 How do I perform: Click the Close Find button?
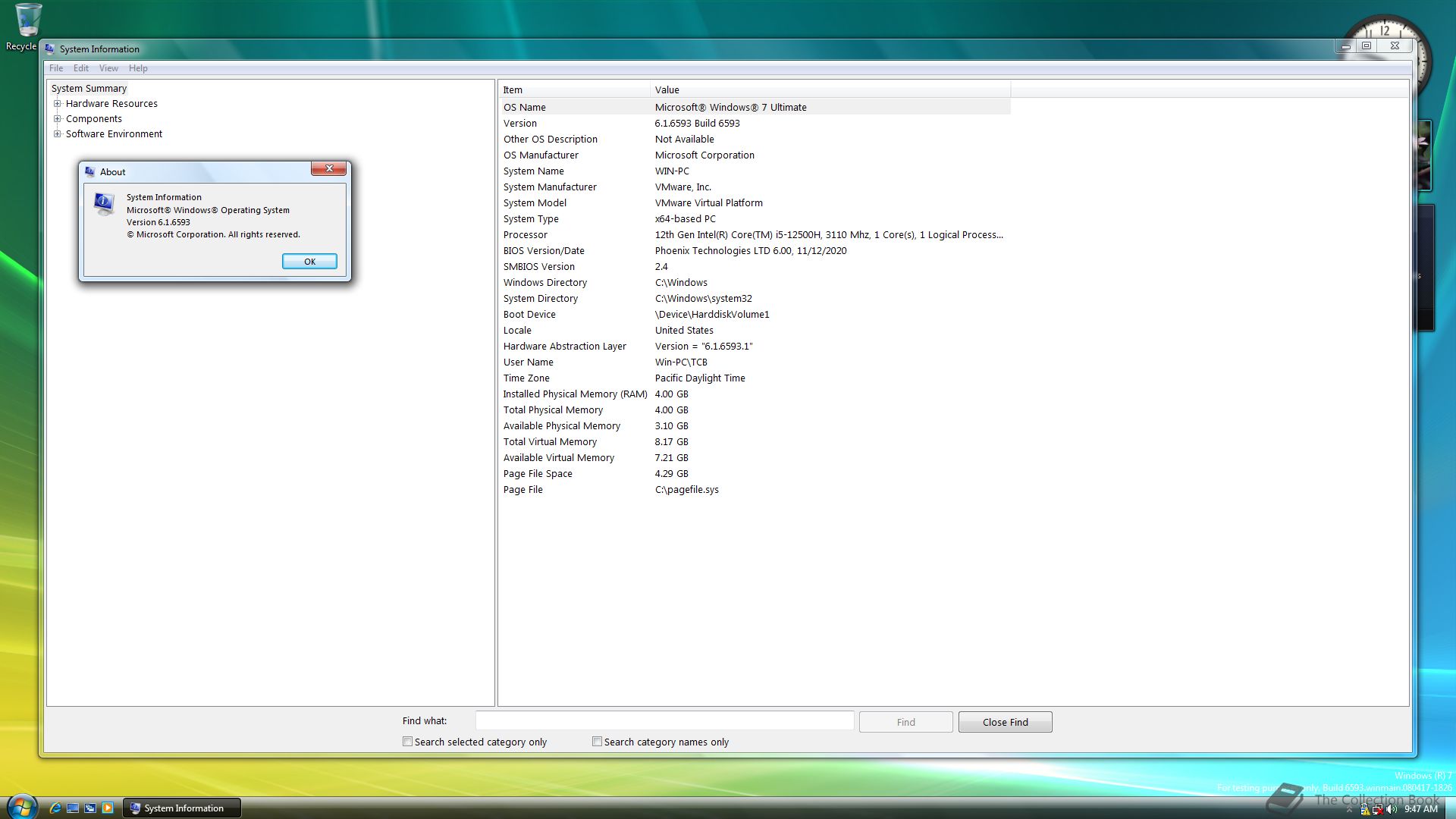tap(1005, 722)
